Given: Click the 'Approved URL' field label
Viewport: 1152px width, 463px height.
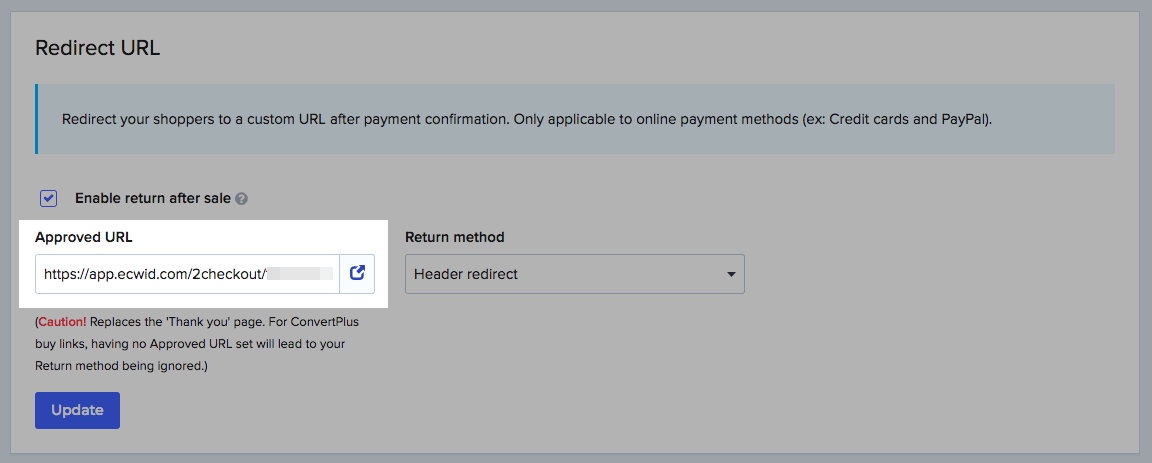Looking at the screenshot, I should pyautogui.click(x=83, y=237).
